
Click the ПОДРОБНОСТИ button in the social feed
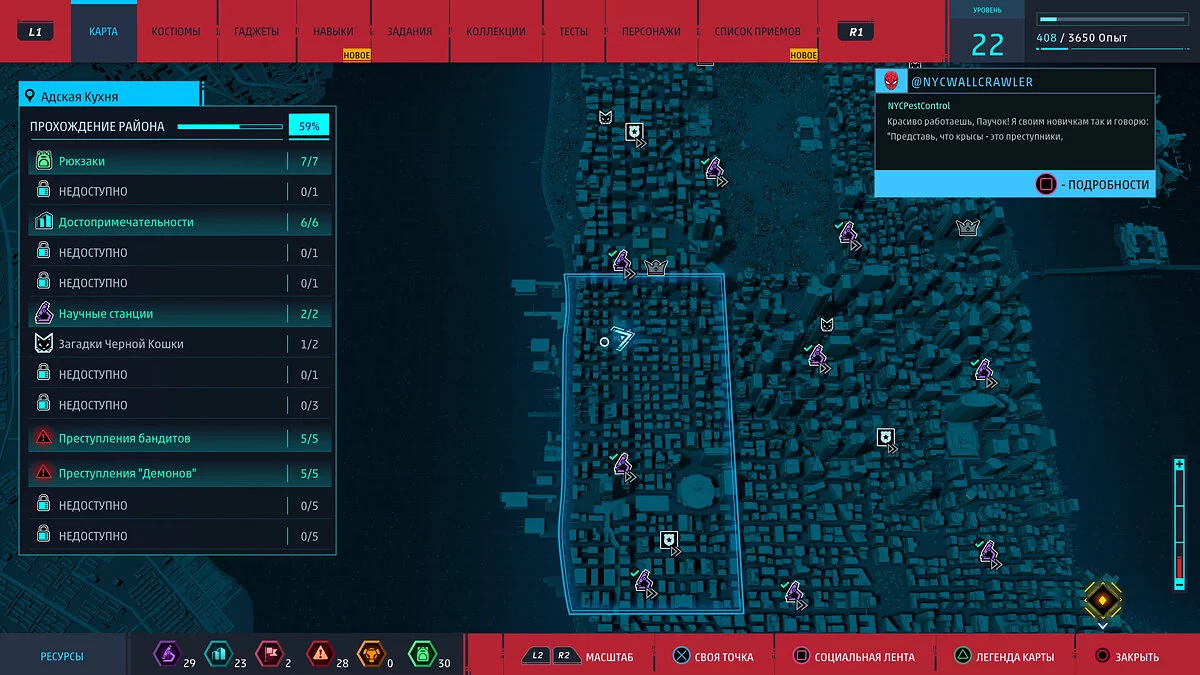[1093, 184]
